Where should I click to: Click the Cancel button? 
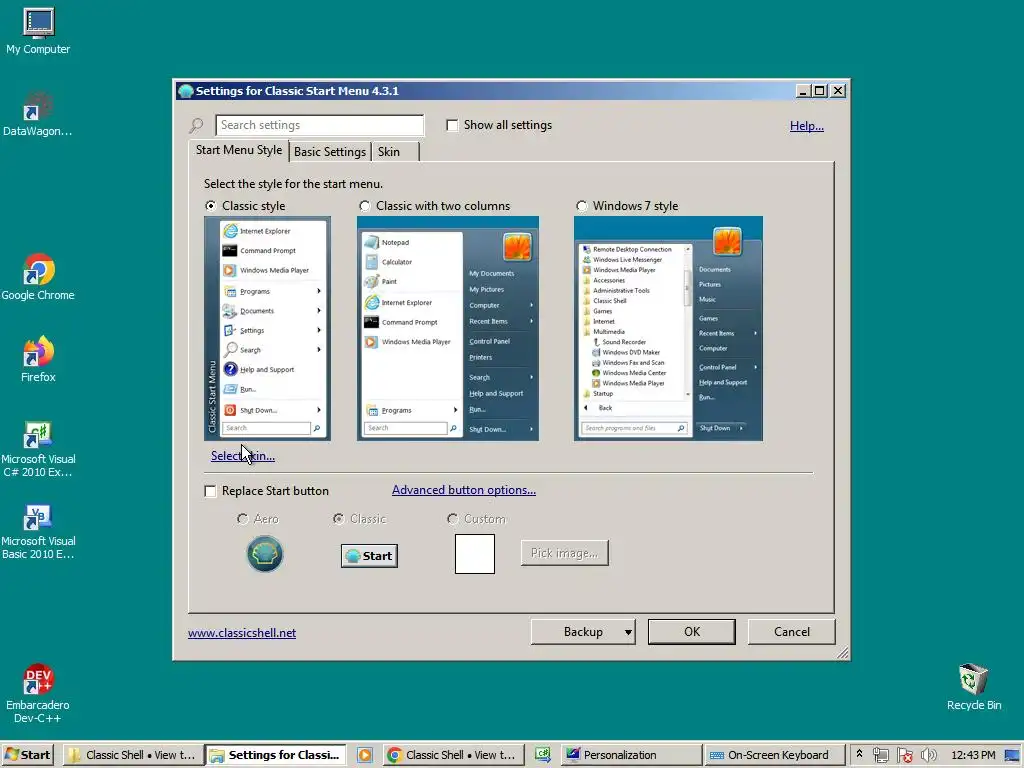coord(792,632)
